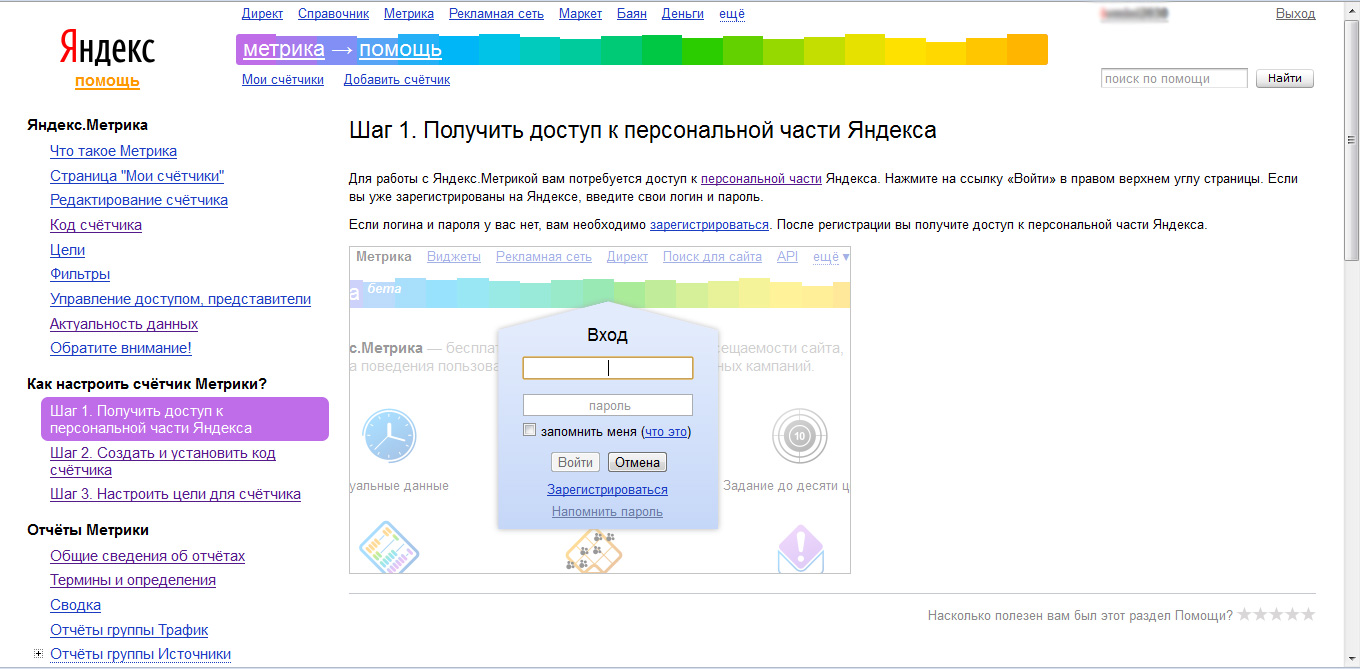Viewport: 1360px width, 669px height.
Task: Open Что такое Метрика sidebar link
Action: coord(113,151)
